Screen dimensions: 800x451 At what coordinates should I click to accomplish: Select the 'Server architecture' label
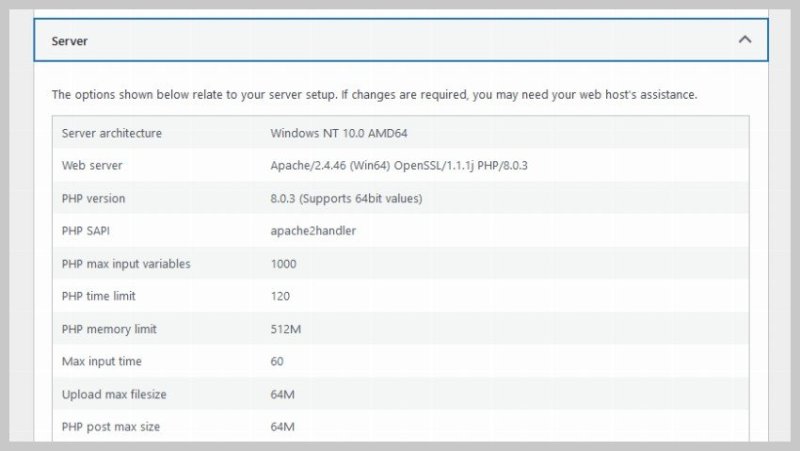coord(112,133)
